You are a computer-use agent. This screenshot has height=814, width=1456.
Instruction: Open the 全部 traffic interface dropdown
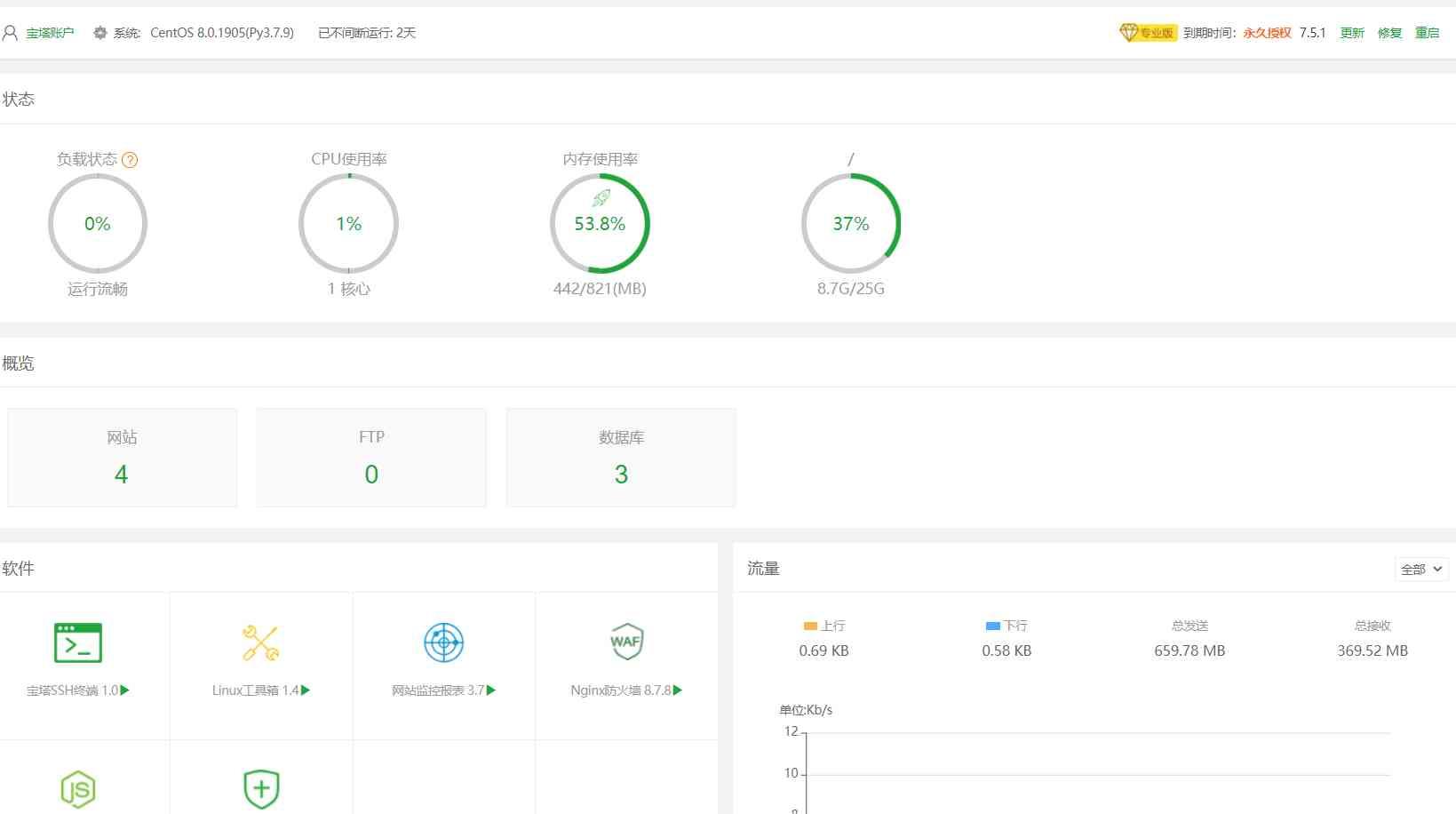pos(1421,569)
